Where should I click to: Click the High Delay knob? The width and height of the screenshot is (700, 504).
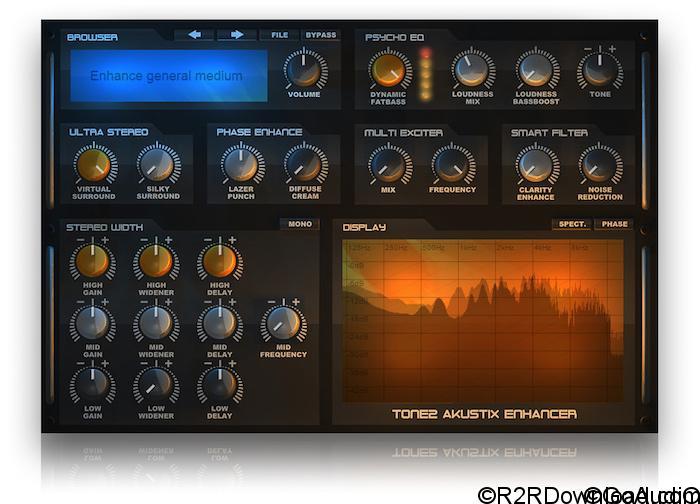tap(220, 260)
